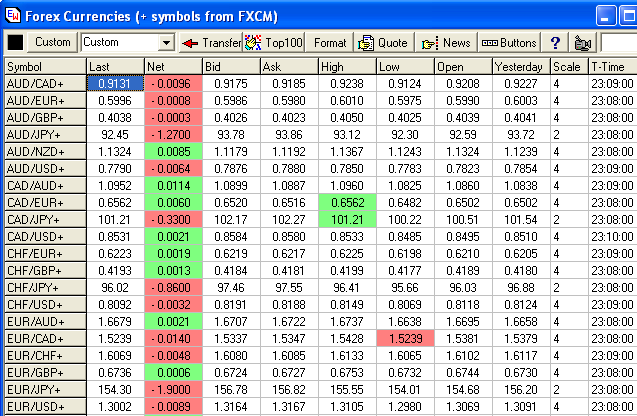This screenshot has width=637, height=416.
Task: Open the Quote tool
Action: 383,43
